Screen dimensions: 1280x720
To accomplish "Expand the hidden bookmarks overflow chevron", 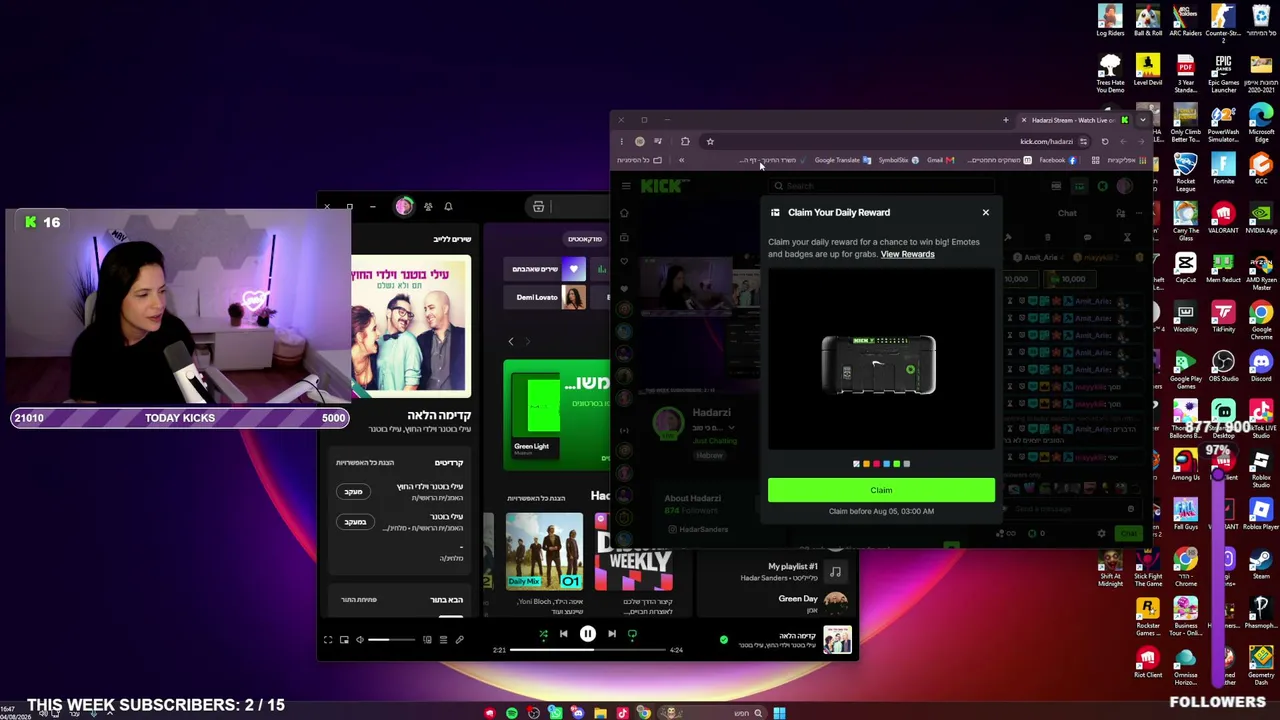I will tap(681, 160).
